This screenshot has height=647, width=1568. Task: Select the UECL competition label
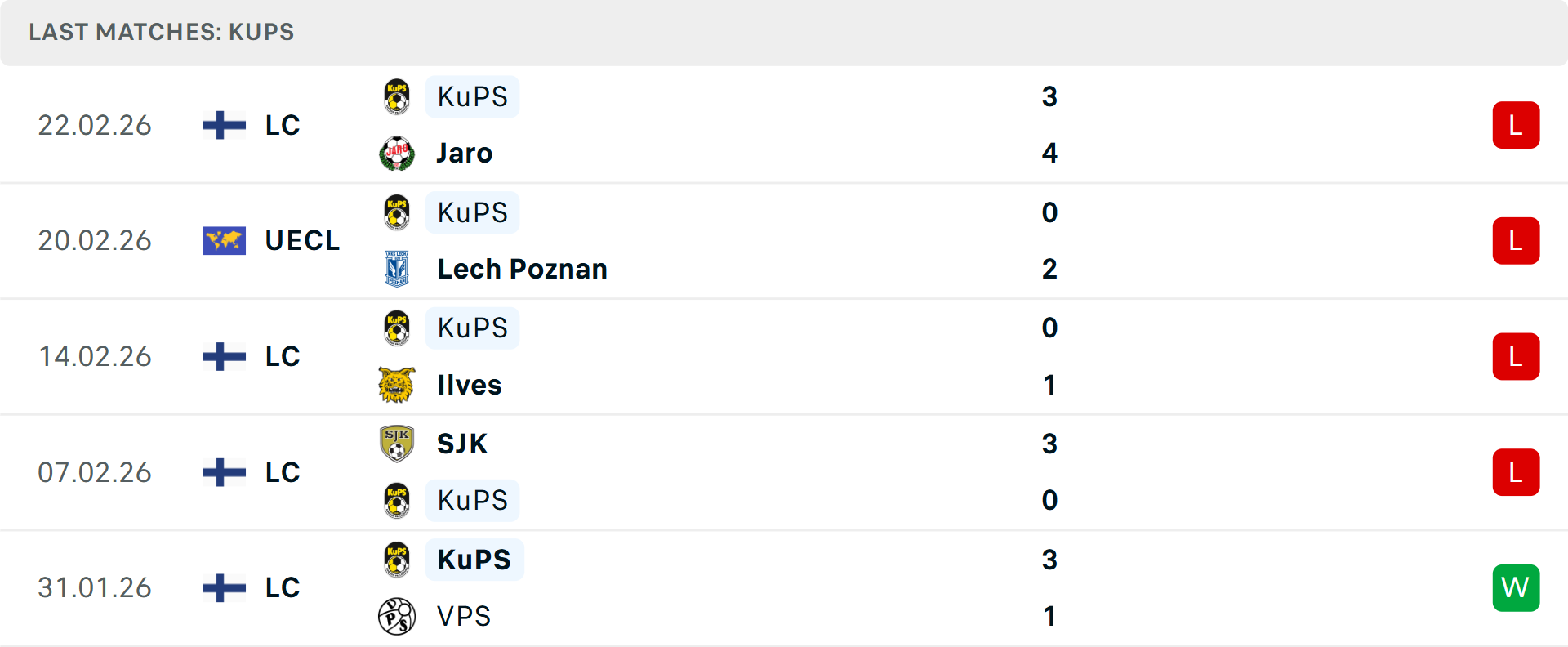click(x=302, y=241)
